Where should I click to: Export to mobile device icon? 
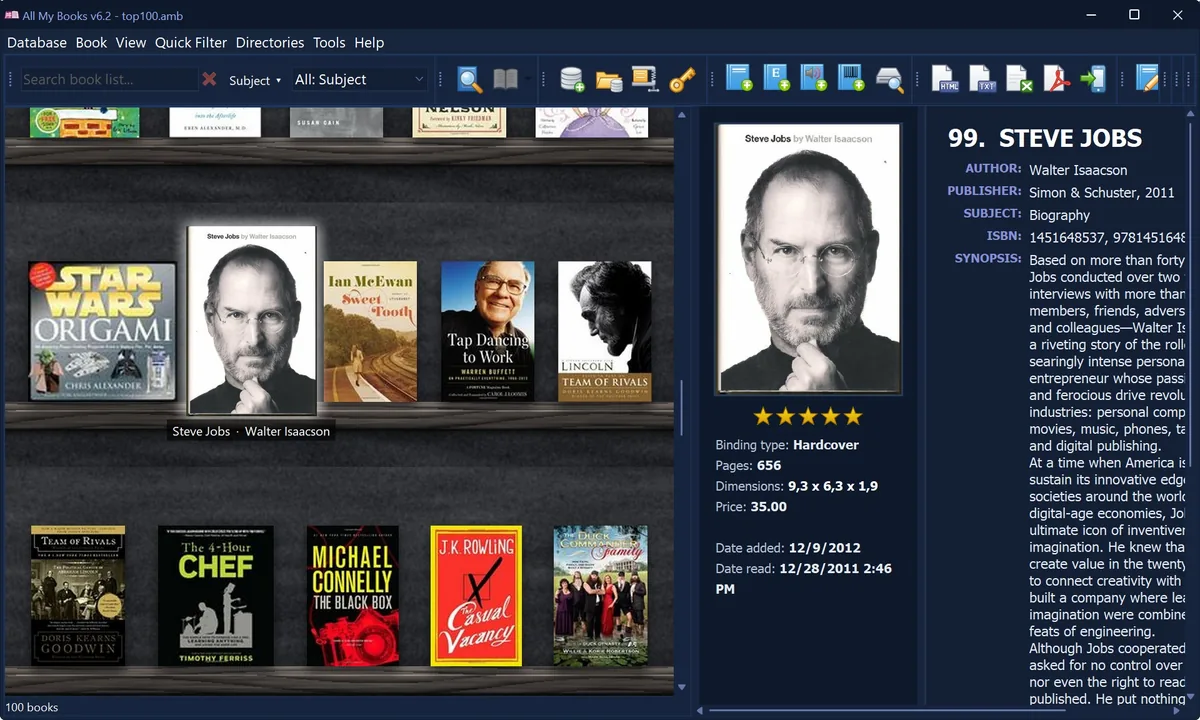coord(1093,79)
